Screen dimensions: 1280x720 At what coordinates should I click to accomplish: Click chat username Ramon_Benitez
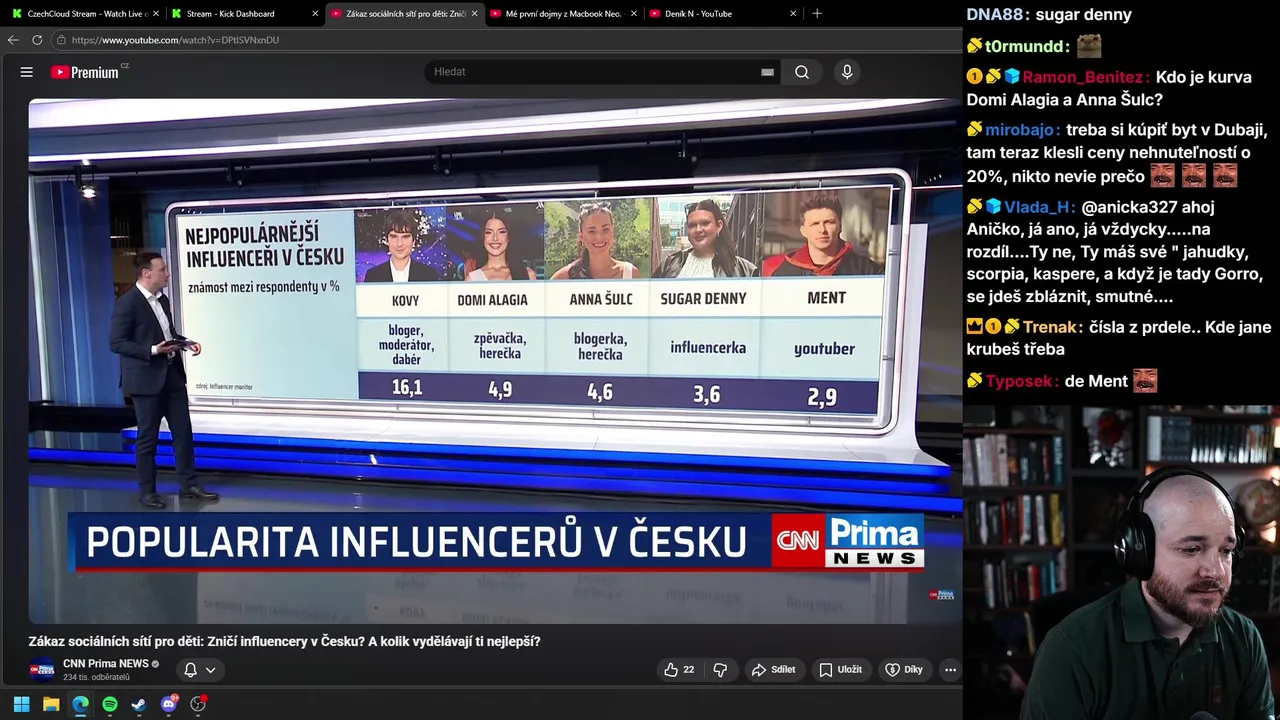point(1082,77)
